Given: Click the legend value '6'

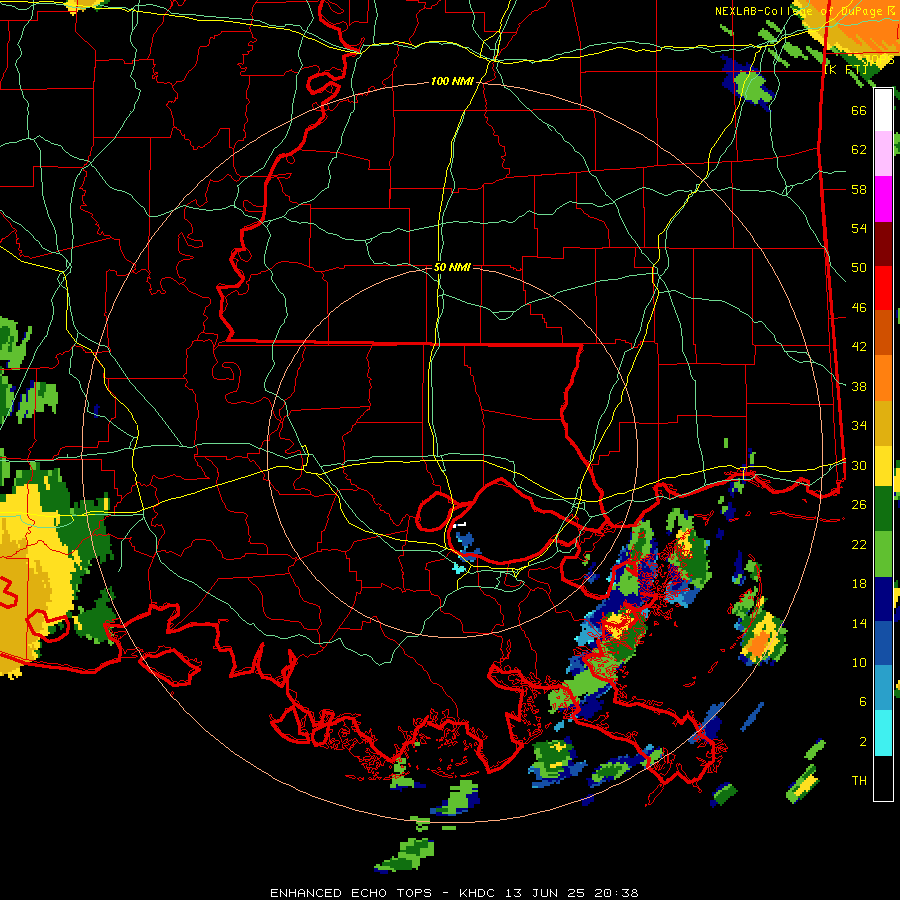Looking at the screenshot, I should pos(863,702).
